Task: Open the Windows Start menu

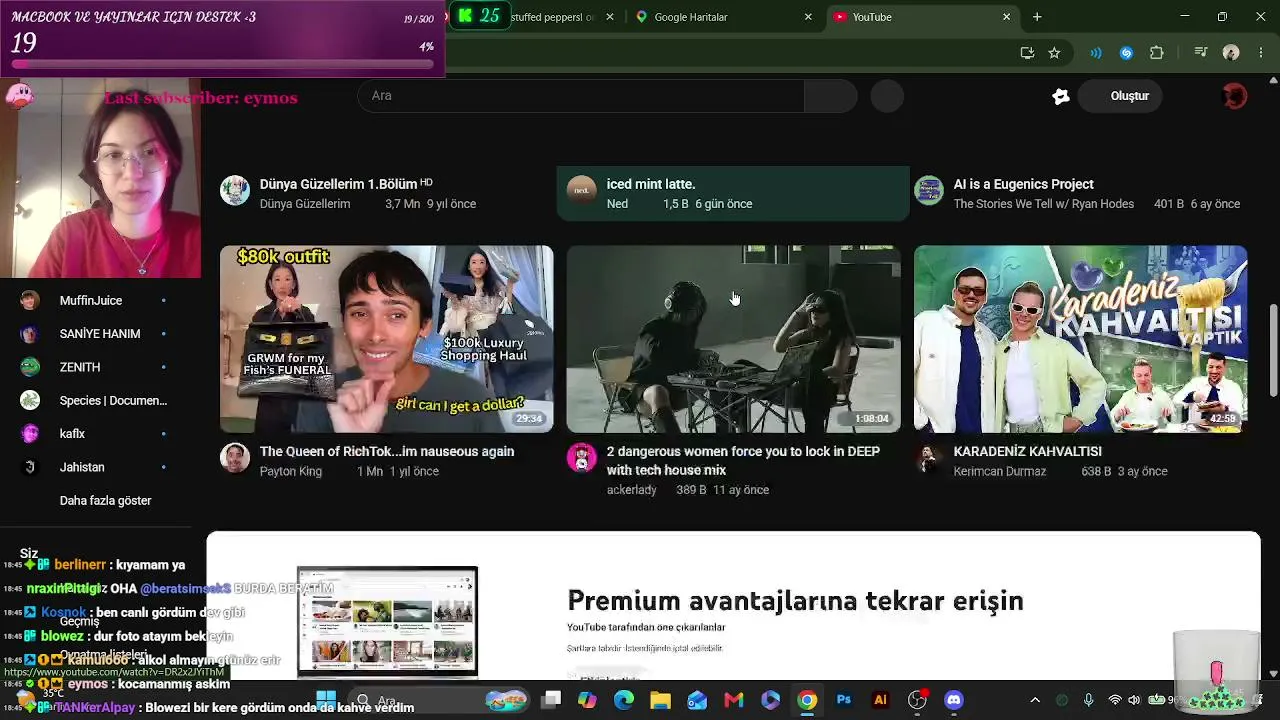Action: click(326, 700)
